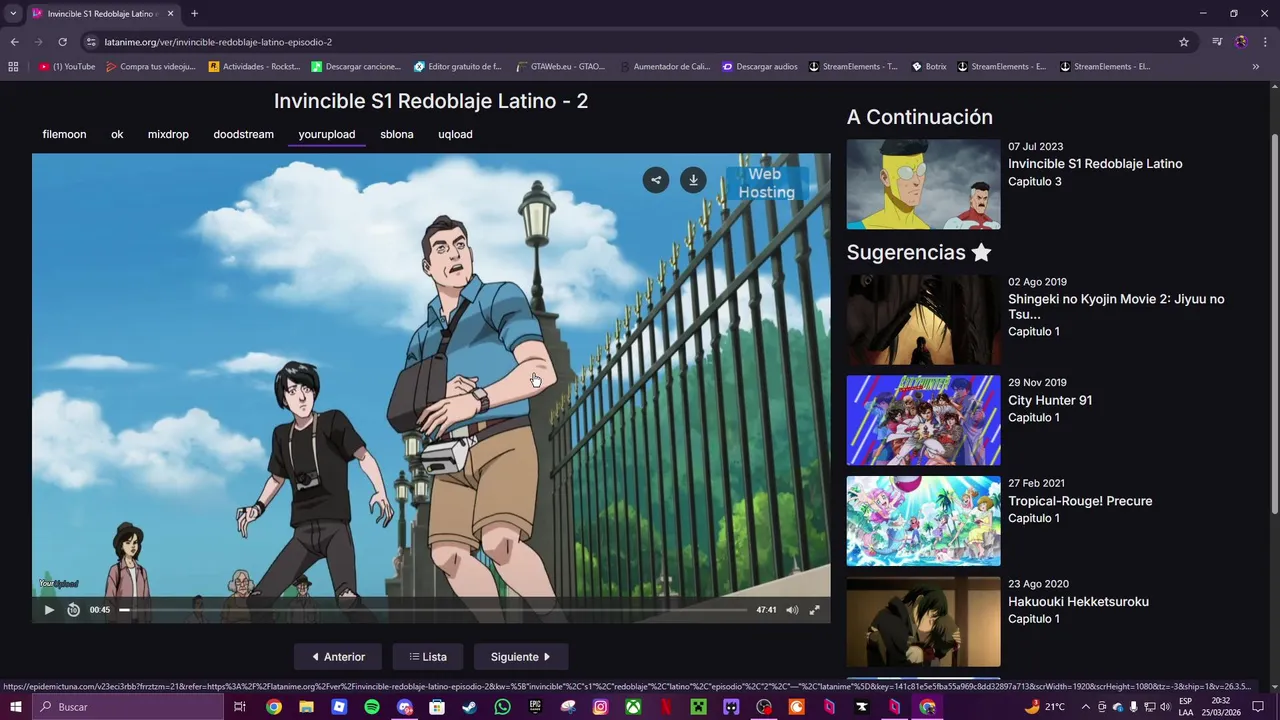Screen dimensions: 1280x720
Task: Open the Hakuouki Hekketsuroku title link
Action: pos(1078,602)
